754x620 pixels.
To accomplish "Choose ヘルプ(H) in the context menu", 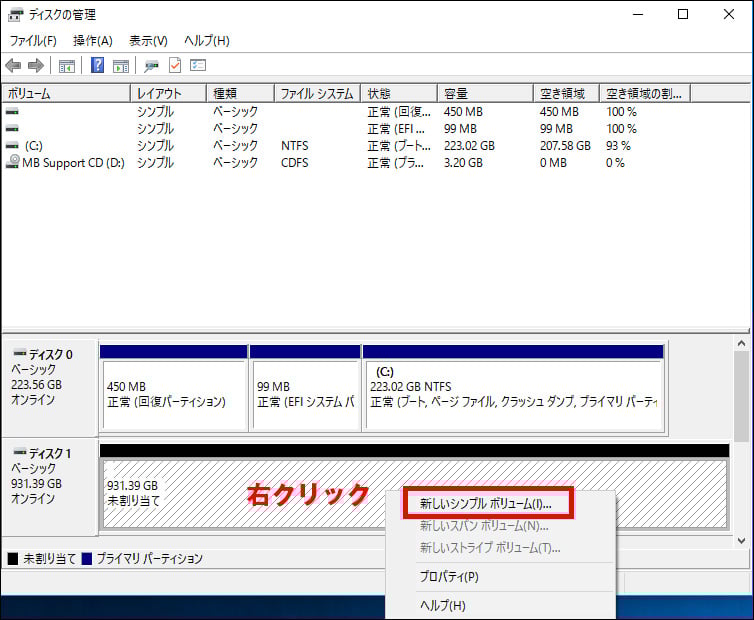I will (x=442, y=605).
